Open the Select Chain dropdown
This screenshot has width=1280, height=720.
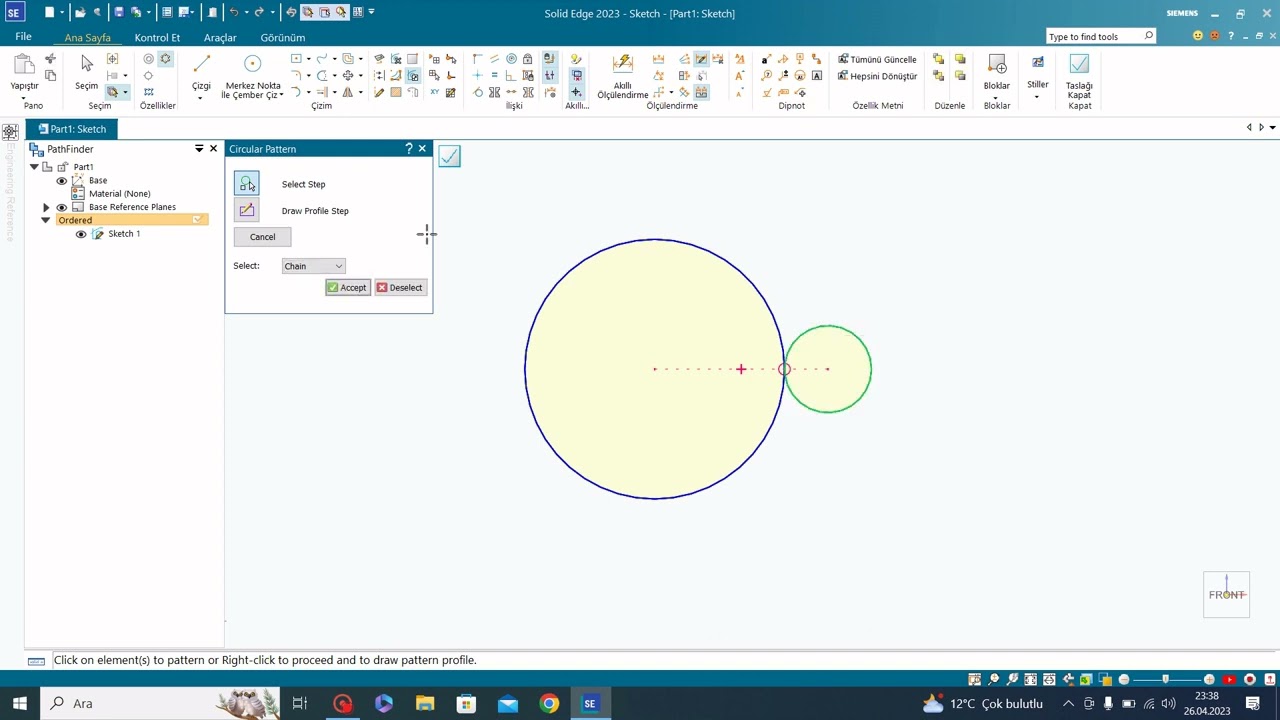pyautogui.click(x=313, y=266)
